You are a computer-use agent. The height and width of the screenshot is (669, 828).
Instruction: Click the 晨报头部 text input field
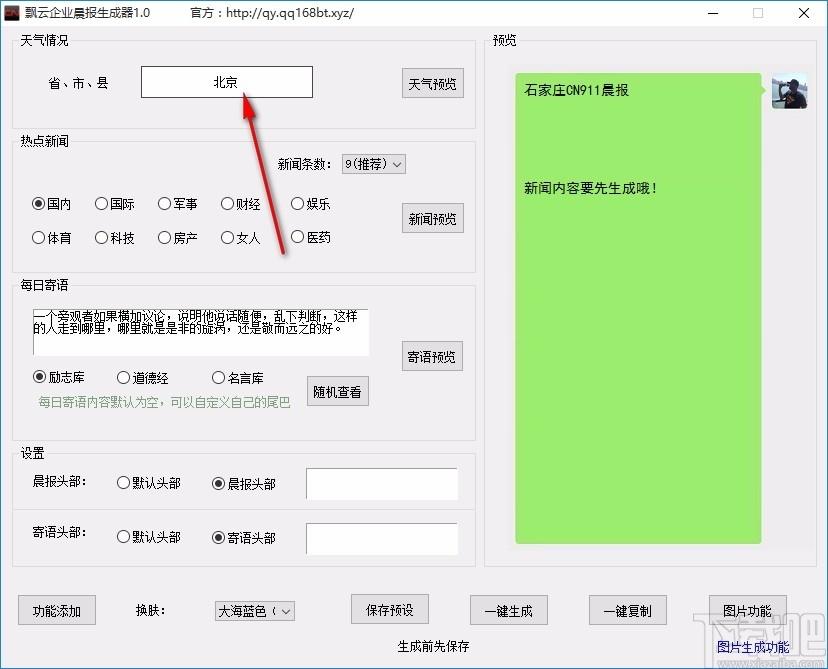(382, 484)
